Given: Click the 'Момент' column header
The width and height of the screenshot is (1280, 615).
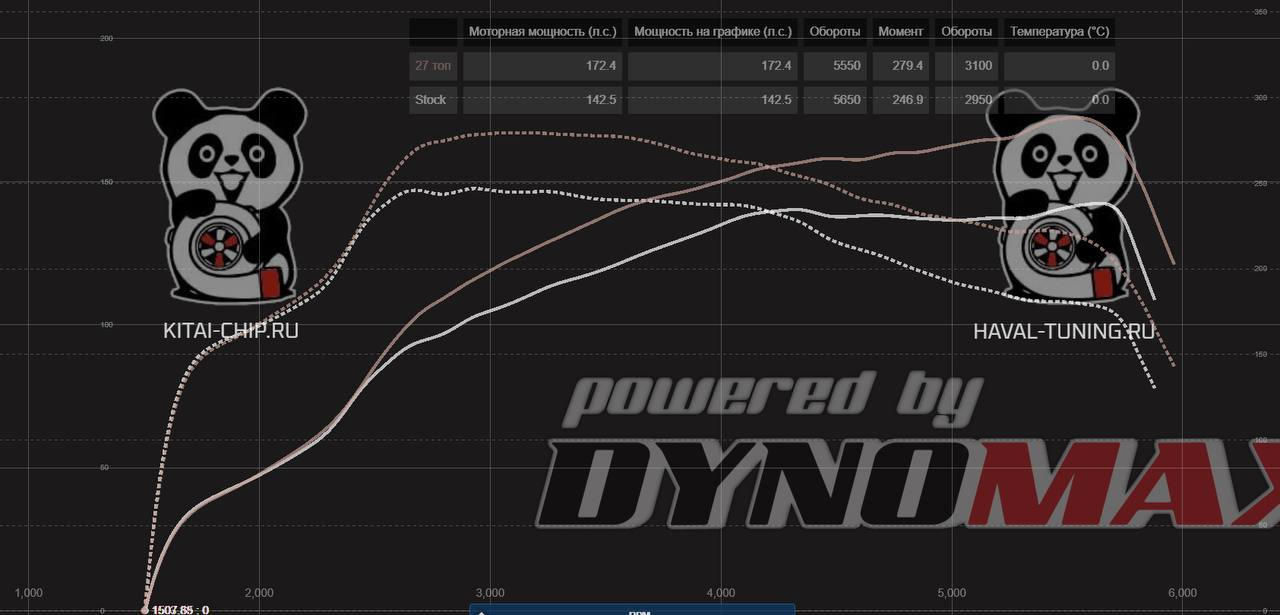Looking at the screenshot, I should 900,32.
